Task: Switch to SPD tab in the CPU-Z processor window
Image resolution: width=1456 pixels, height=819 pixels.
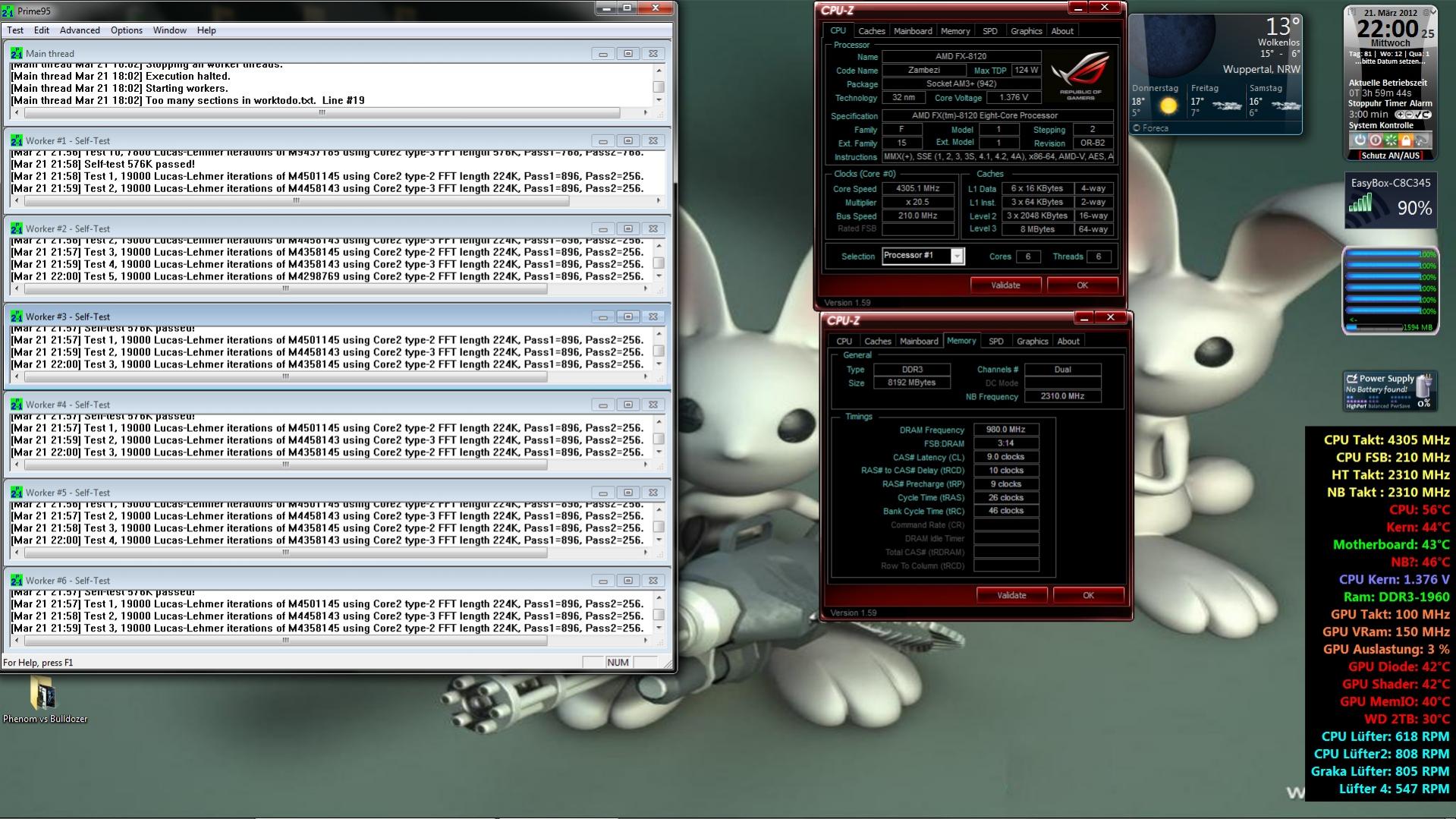Action: 990,31
